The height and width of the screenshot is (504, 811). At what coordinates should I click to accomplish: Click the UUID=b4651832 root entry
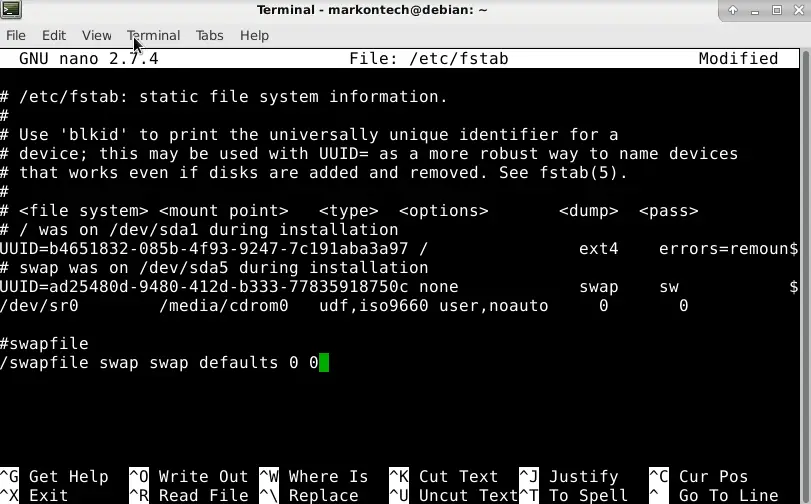pos(204,249)
